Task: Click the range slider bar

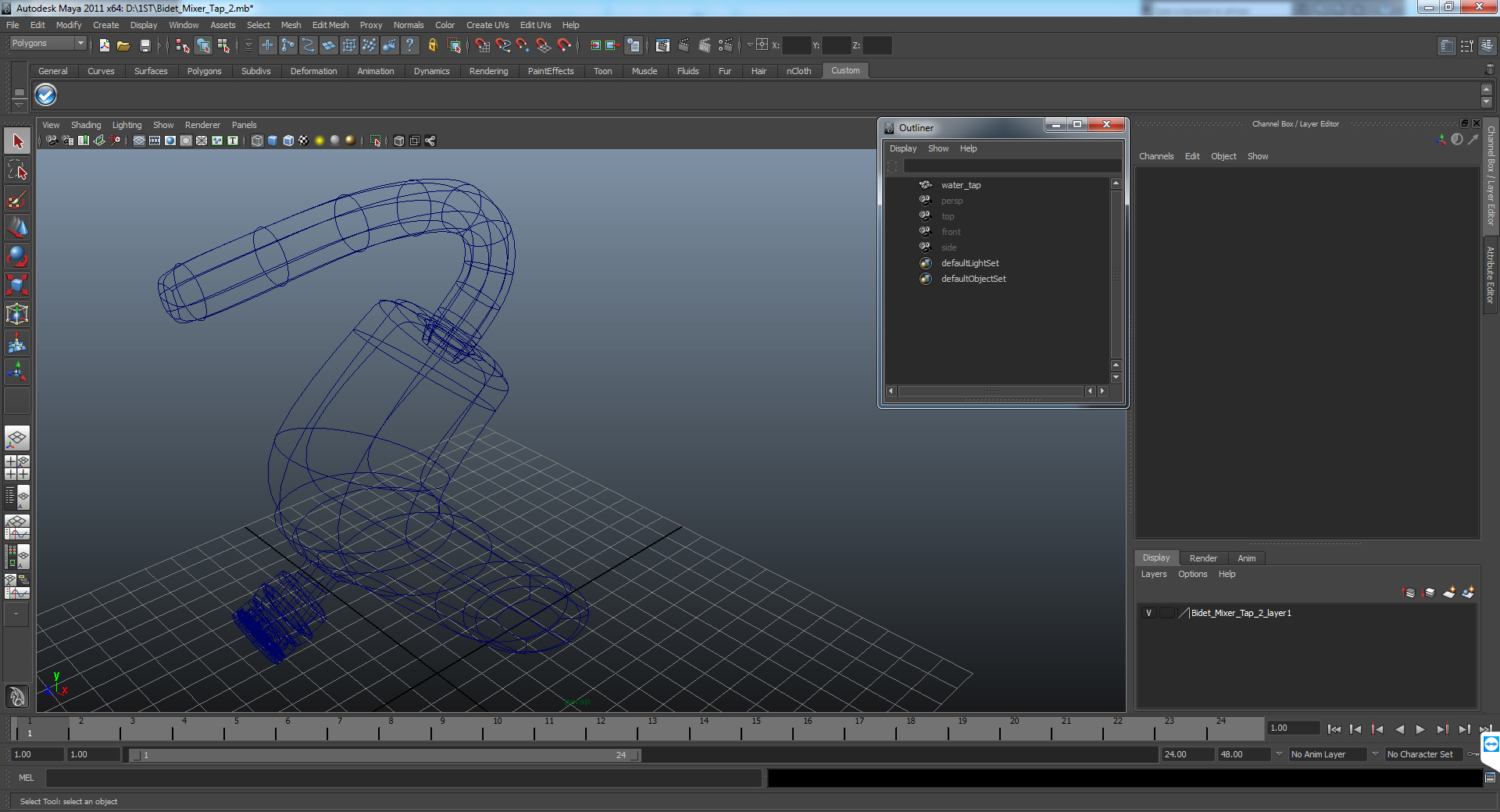Action: click(x=385, y=755)
